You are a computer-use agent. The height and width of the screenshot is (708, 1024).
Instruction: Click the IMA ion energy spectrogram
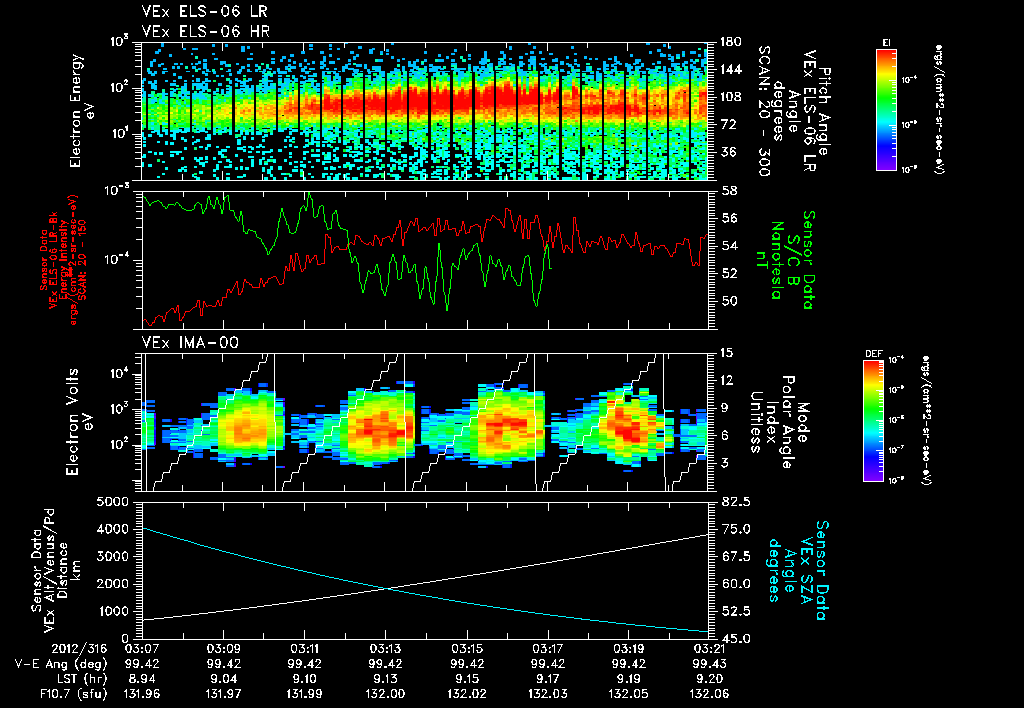pyautogui.click(x=425, y=422)
